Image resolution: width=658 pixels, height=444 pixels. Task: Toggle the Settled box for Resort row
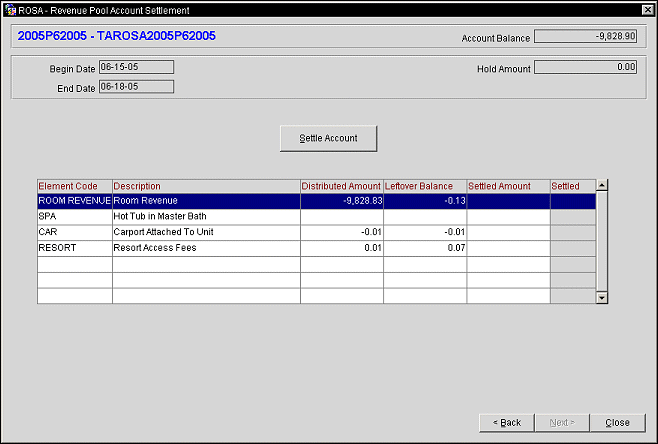pyautogui.click(x=572, y=248)
